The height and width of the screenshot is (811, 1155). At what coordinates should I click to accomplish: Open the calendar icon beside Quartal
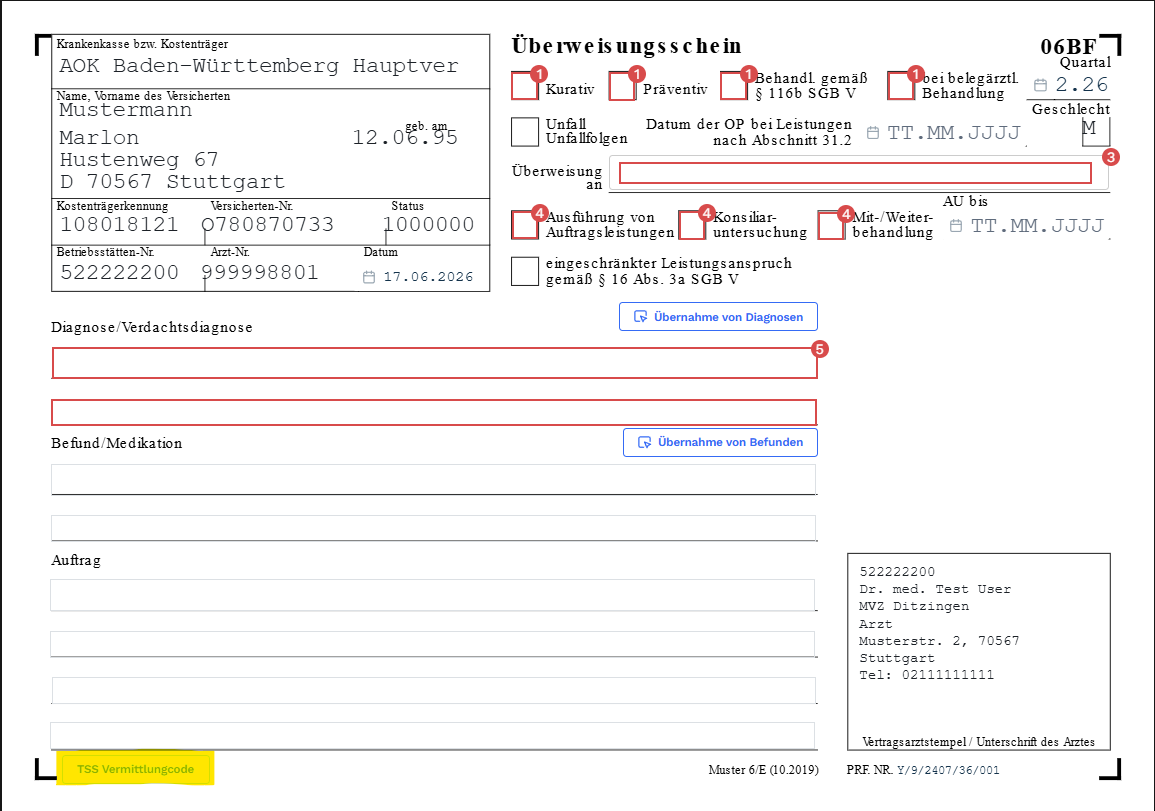point(1040,85)
